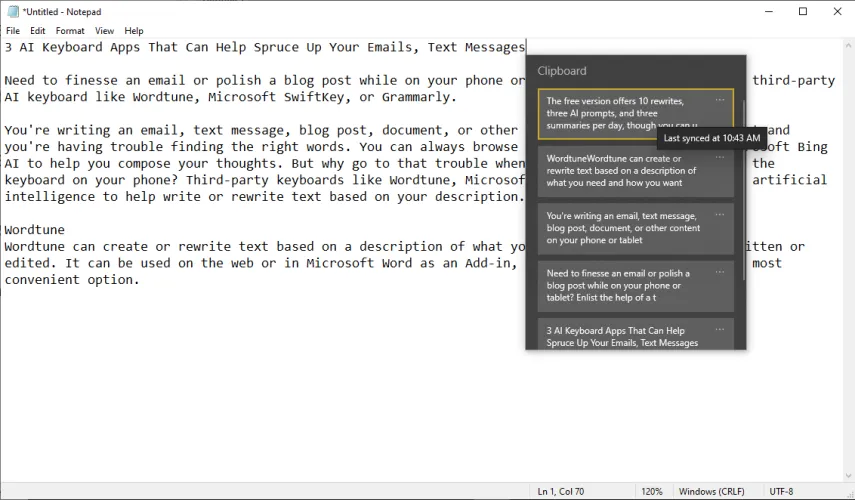This screenshot has height=500, width=855.
Task: Open the Edit menu
Action: click(38, 31)
